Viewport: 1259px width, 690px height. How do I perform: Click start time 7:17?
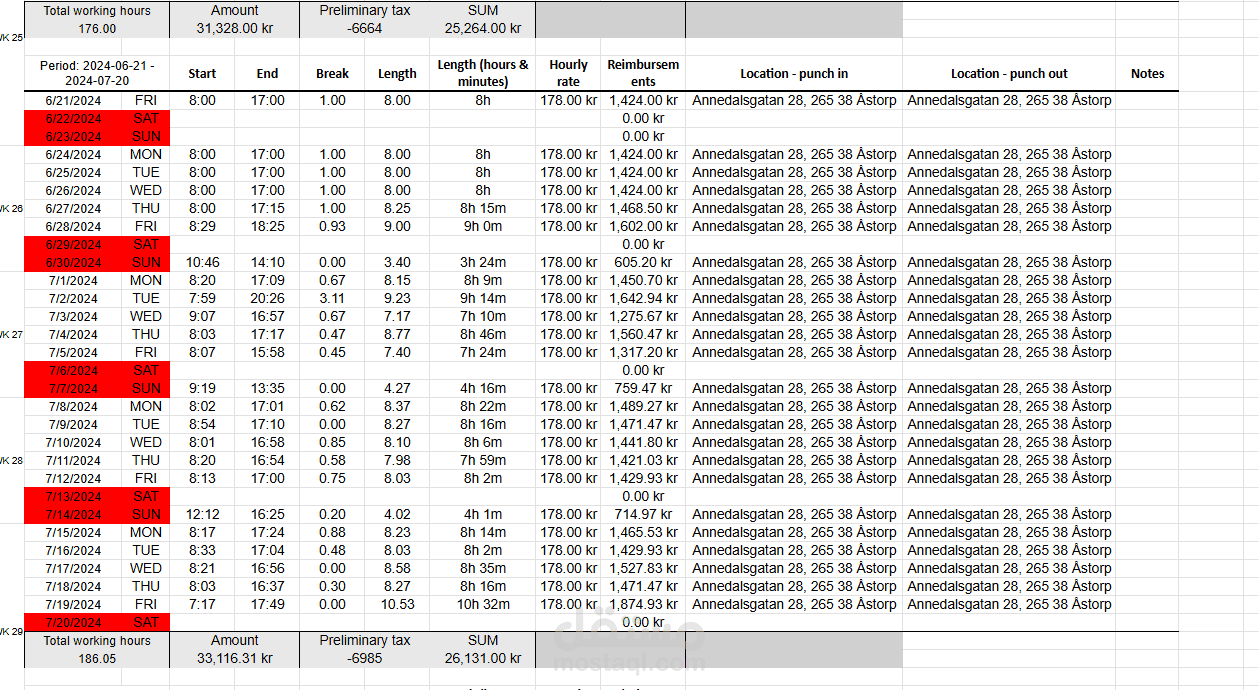202,604
